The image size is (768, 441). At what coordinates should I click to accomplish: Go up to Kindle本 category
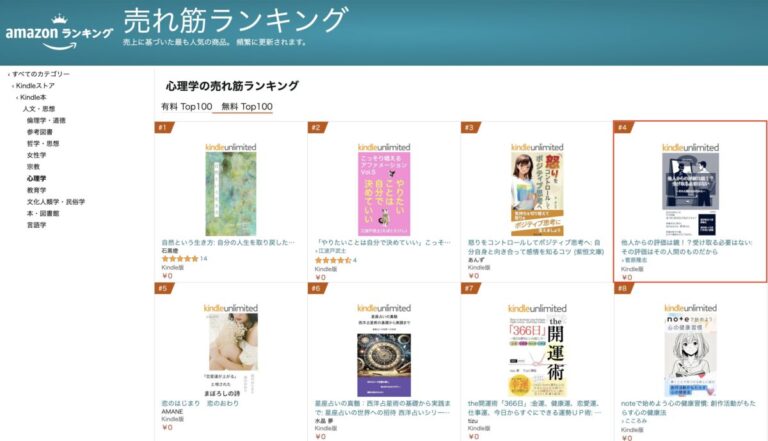click(x=33, y=97)
